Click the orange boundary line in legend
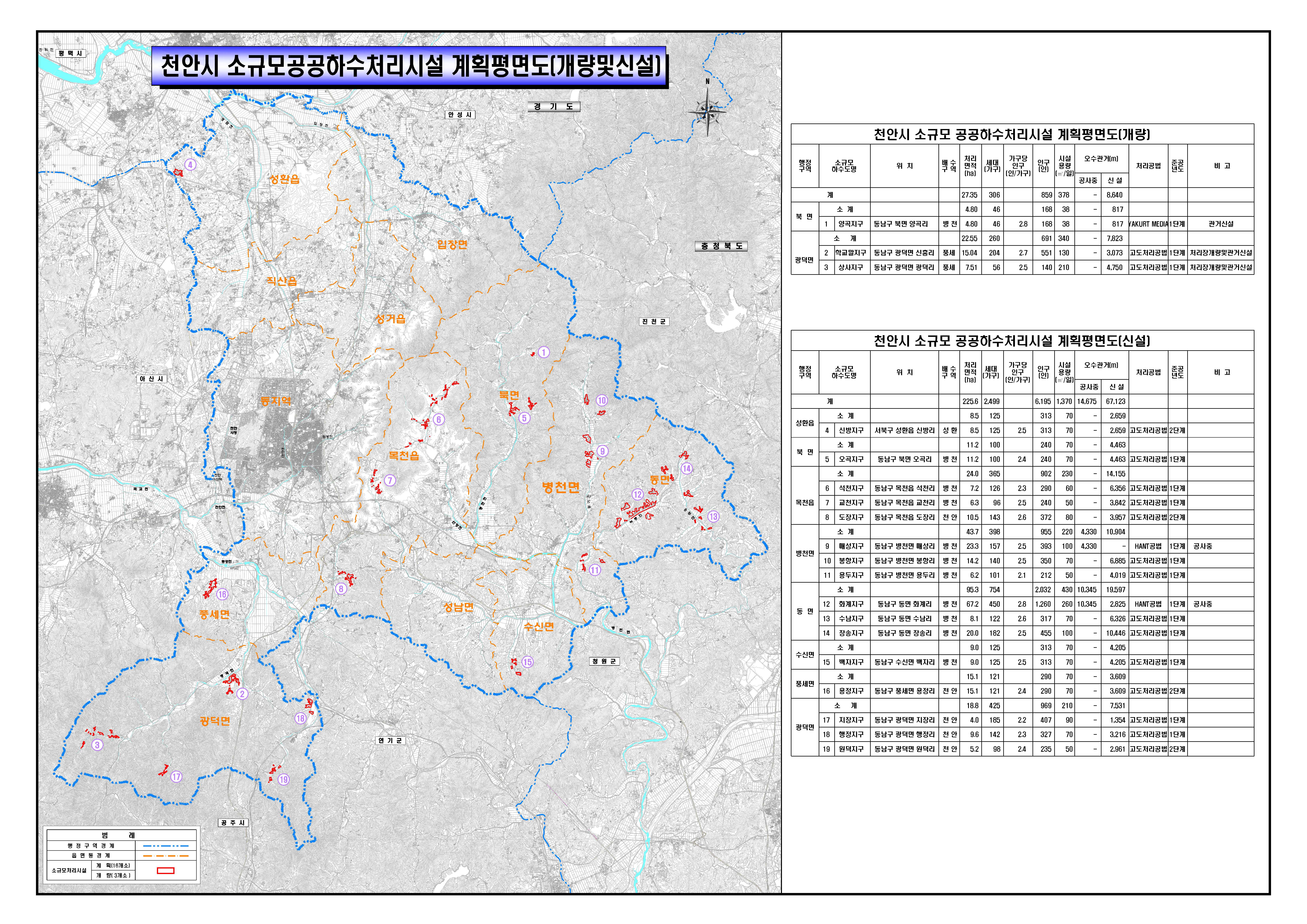 (x=166, y=855)
